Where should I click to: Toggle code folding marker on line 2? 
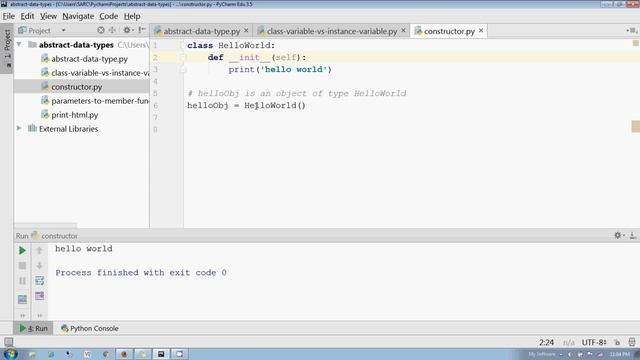pos(183,58)
